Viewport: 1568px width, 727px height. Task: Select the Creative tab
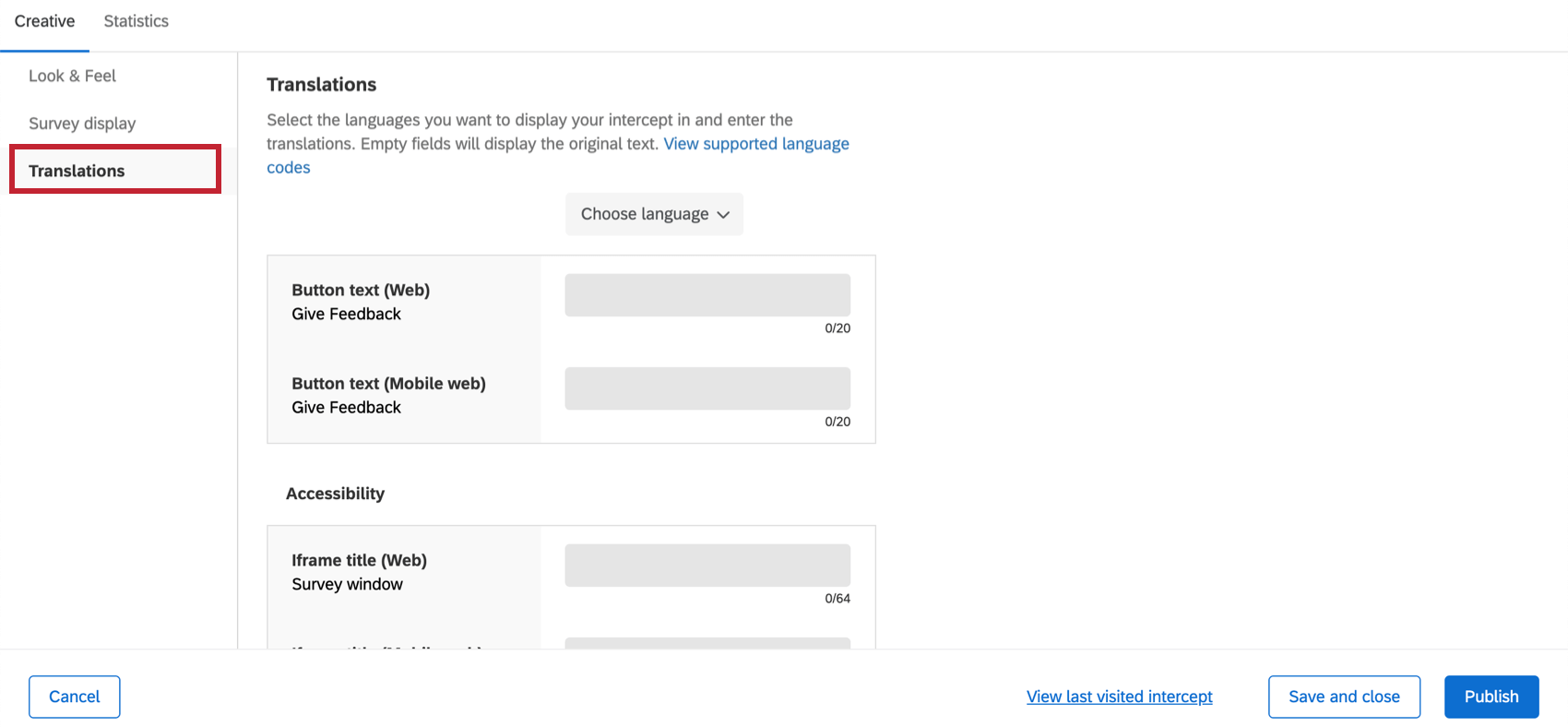[44, 21]
